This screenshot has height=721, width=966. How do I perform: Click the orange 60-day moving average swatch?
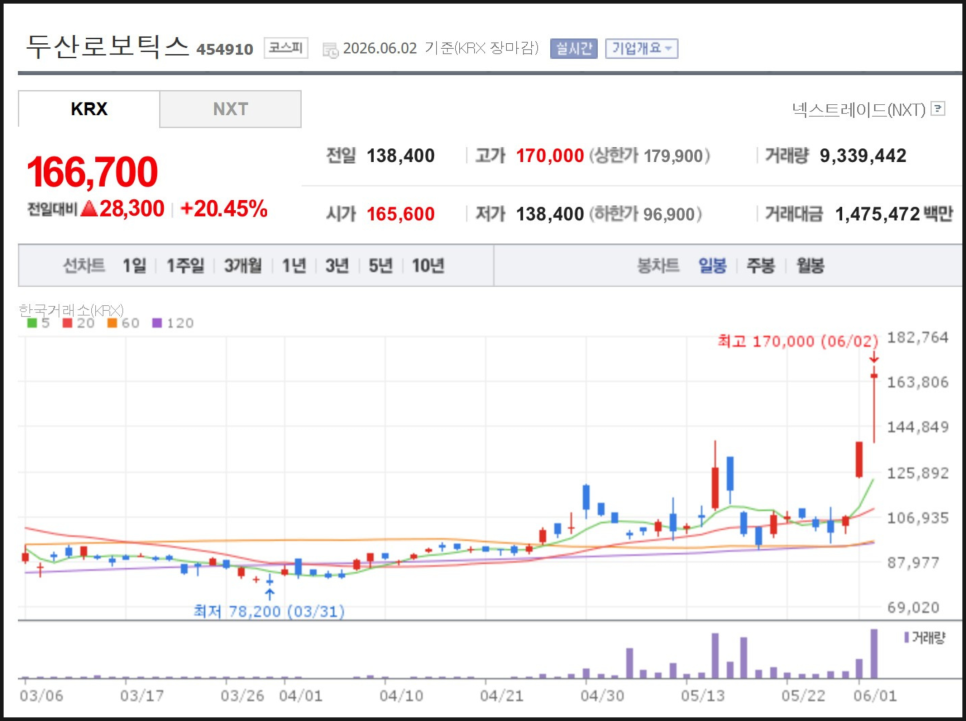[x=112, y=323]
